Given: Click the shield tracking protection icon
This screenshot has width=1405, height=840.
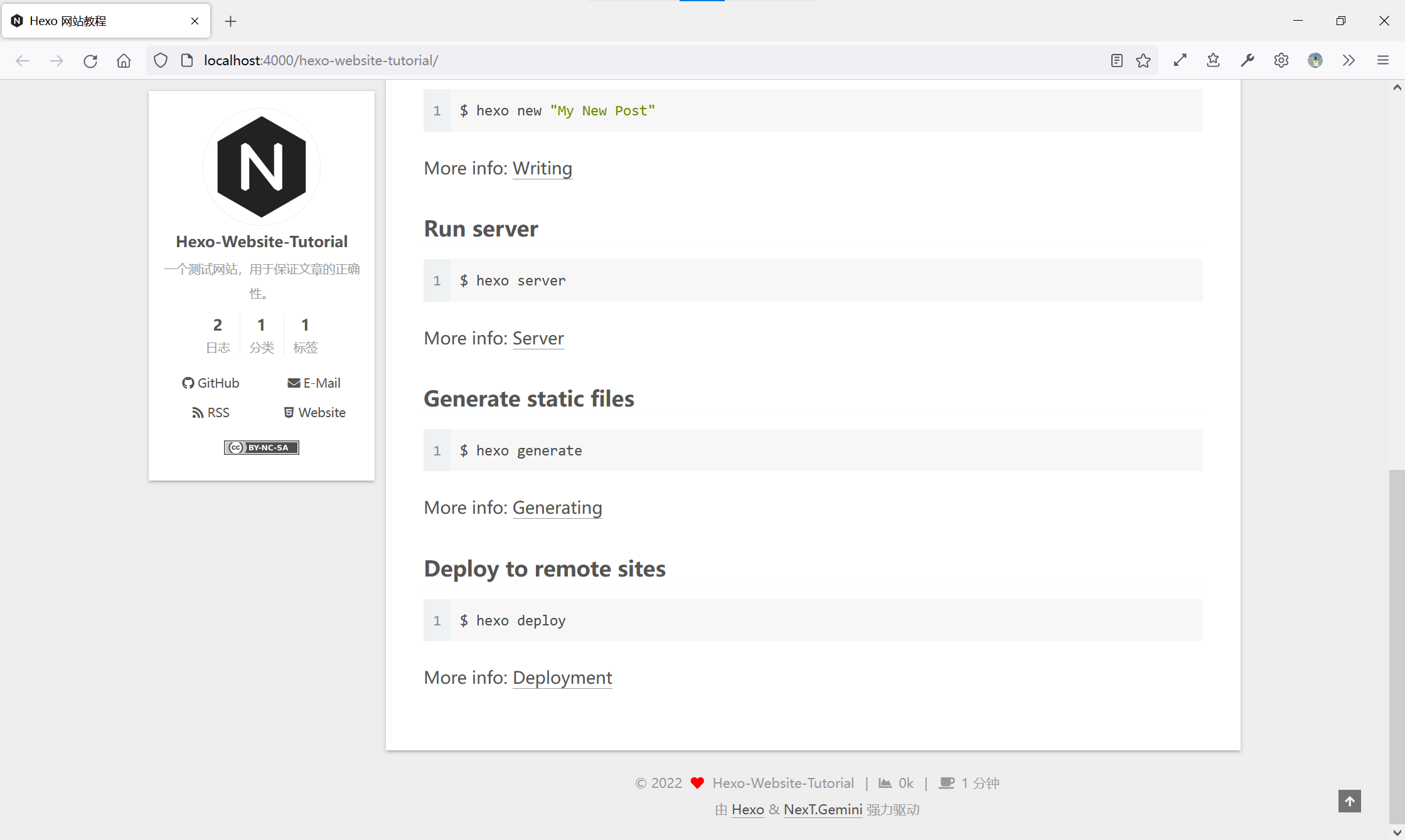Looking at the screenshot, I should coord(161,60).
